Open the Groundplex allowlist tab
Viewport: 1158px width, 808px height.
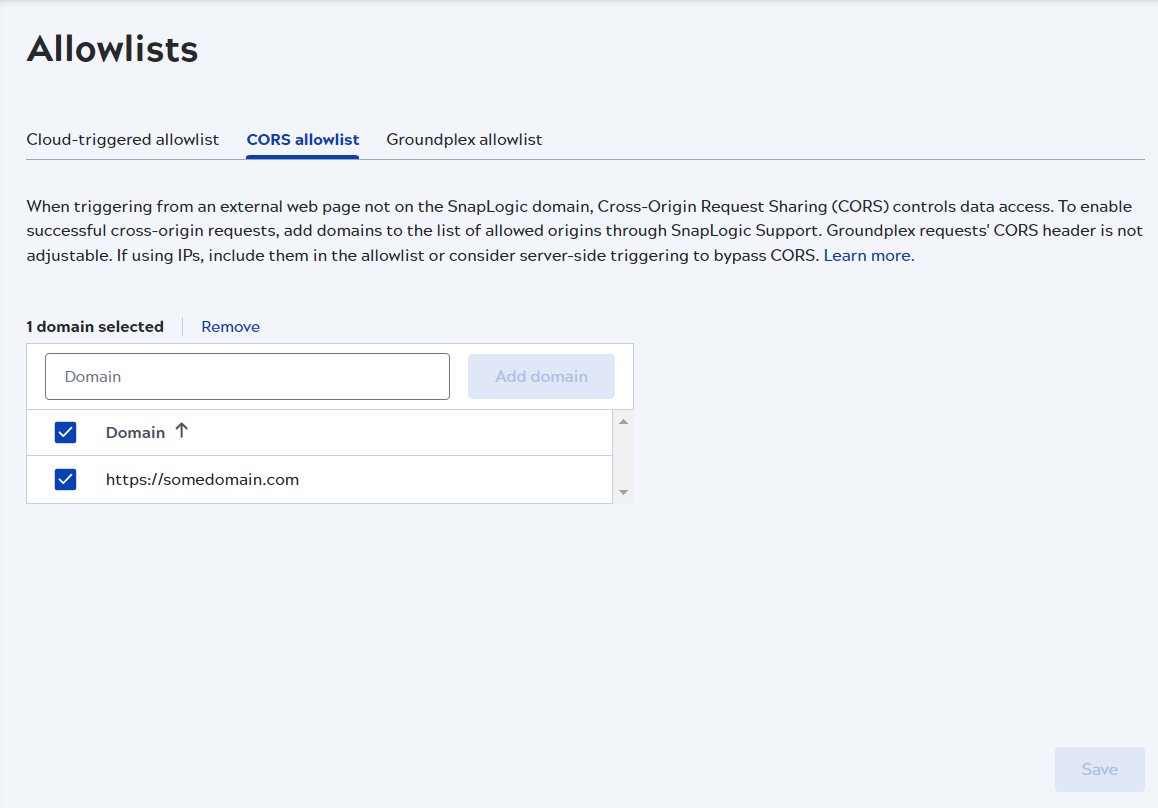[x=464, y=139]
